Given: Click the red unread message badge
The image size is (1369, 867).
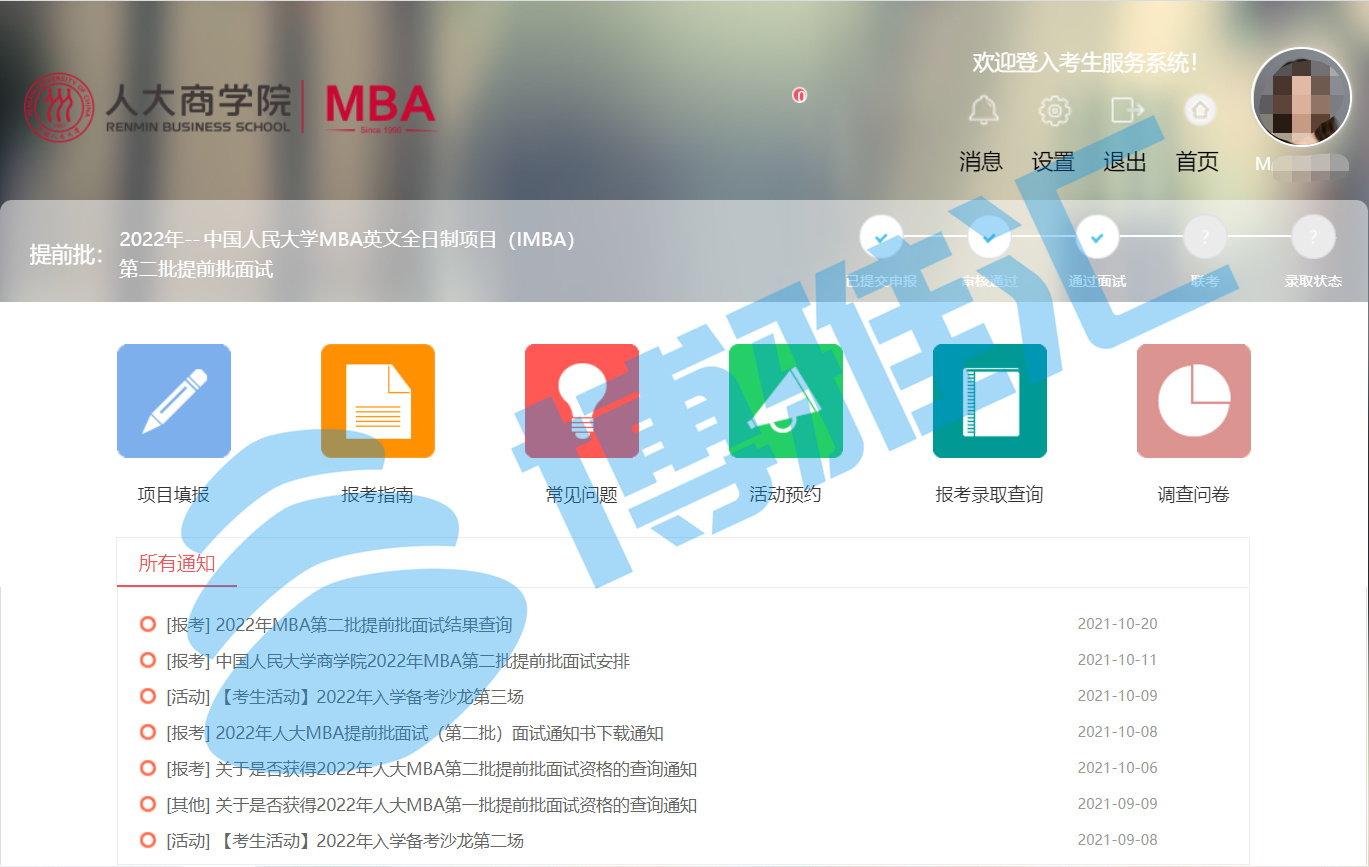Looking at the screenshot, I should point(799,95).
